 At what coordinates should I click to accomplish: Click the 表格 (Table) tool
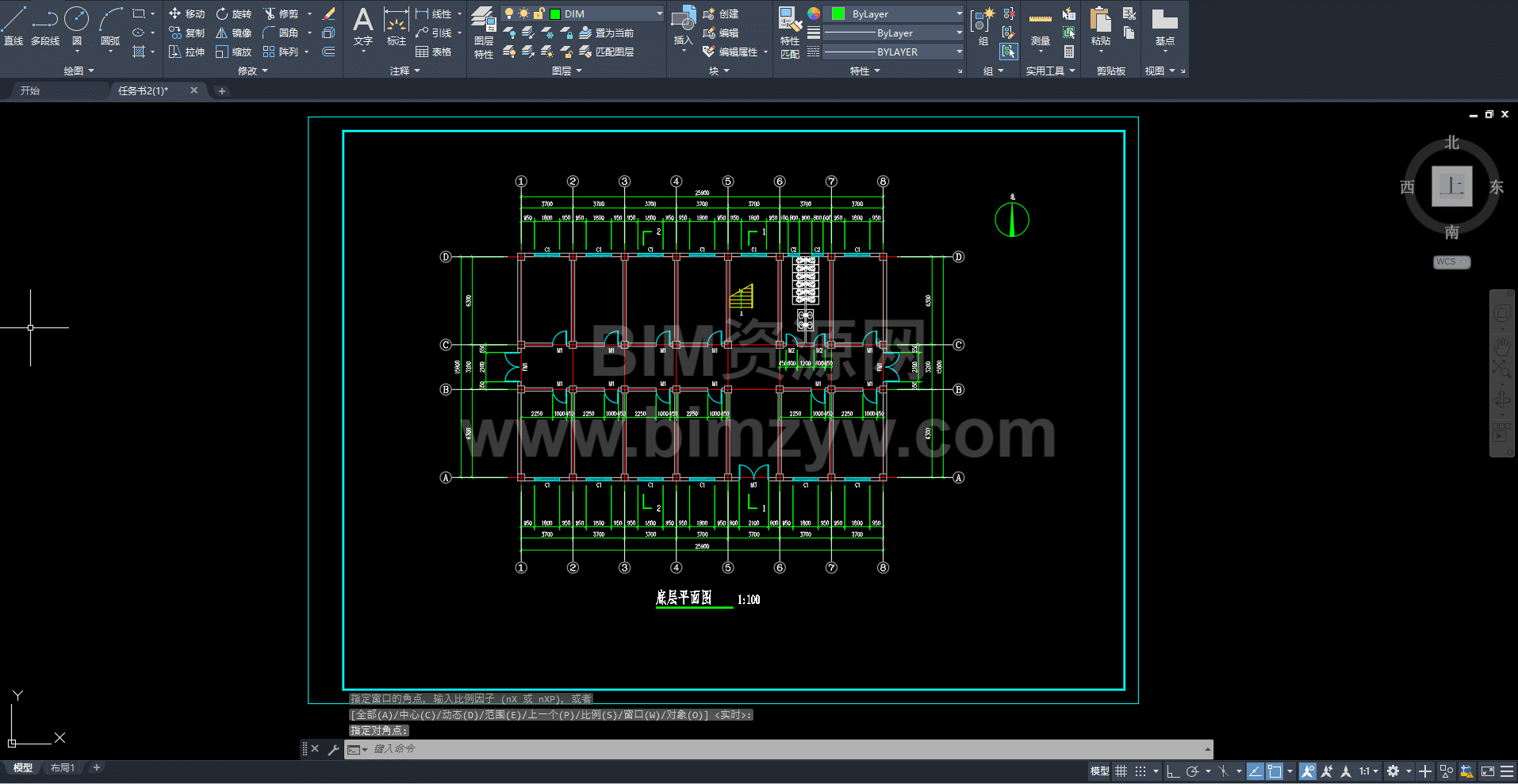[x=434, y=52]
